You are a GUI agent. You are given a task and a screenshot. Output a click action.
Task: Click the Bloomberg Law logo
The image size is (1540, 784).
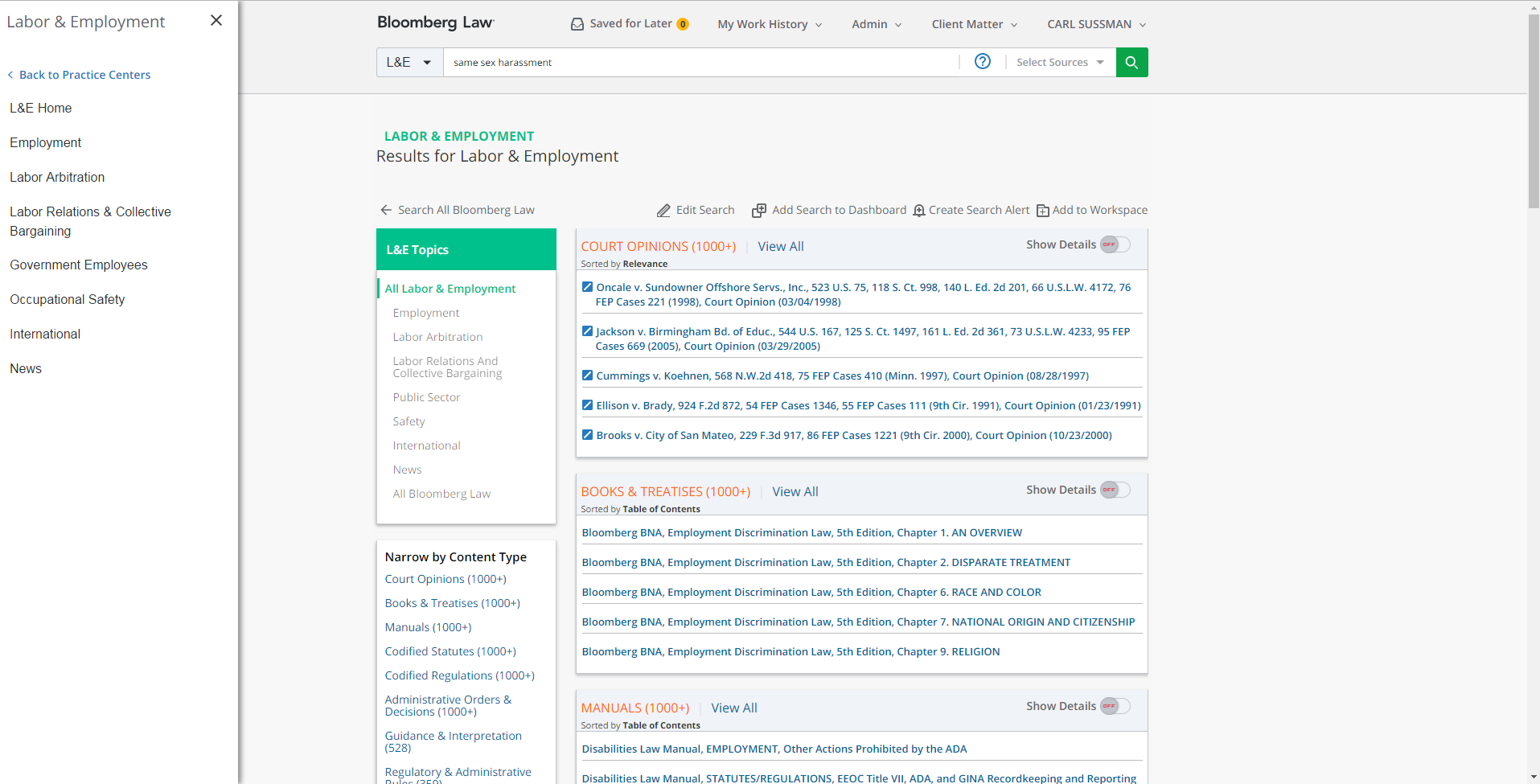[x=436, y=23]
